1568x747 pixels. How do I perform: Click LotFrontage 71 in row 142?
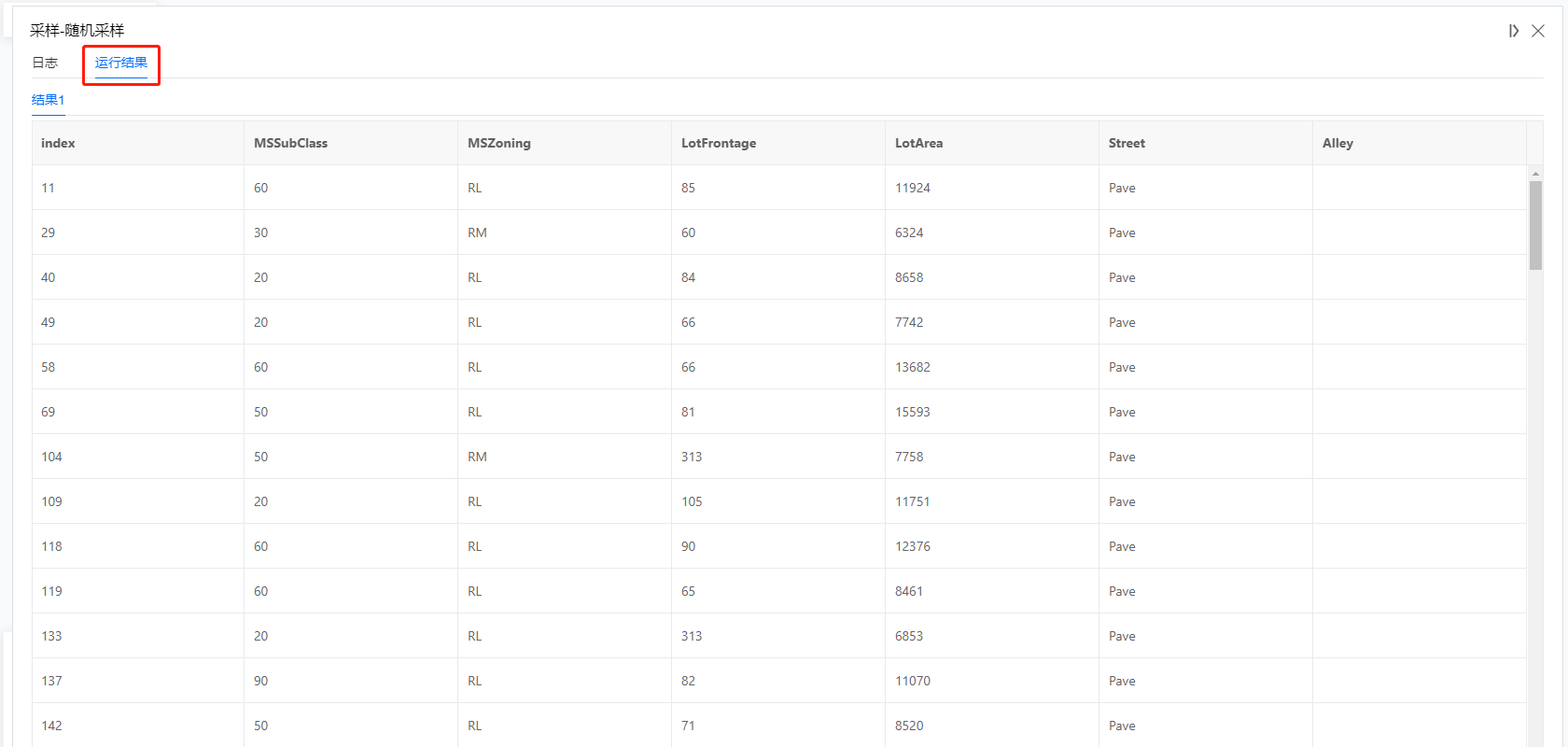(x=688, y=726)
